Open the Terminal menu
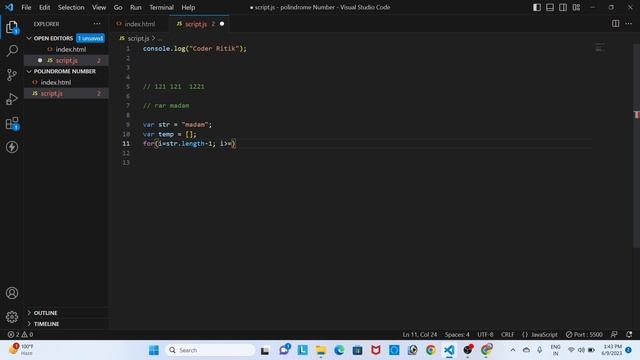Image resolution: width=640 pixels, height=360 pixels. pos(161,7)
